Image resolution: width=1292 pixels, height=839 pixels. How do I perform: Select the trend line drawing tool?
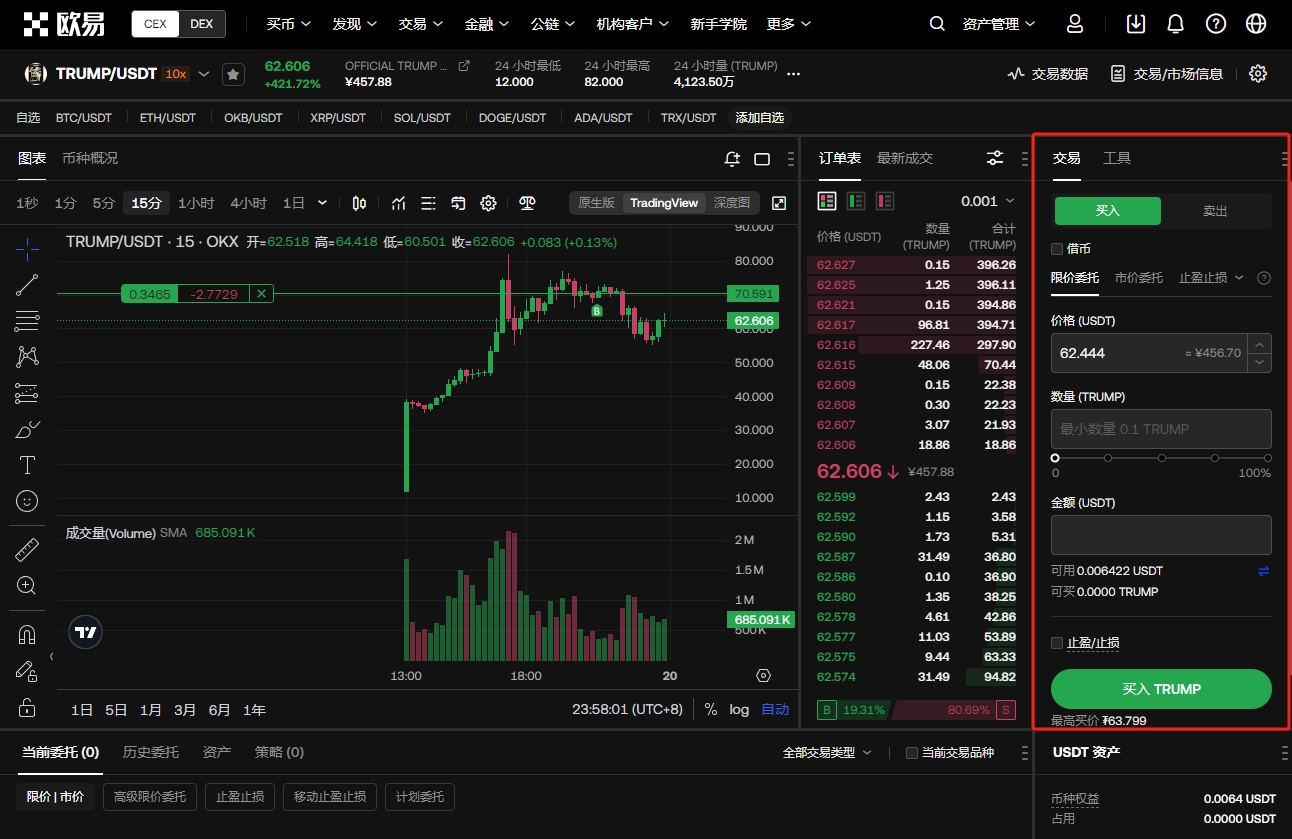coord(26,284)
